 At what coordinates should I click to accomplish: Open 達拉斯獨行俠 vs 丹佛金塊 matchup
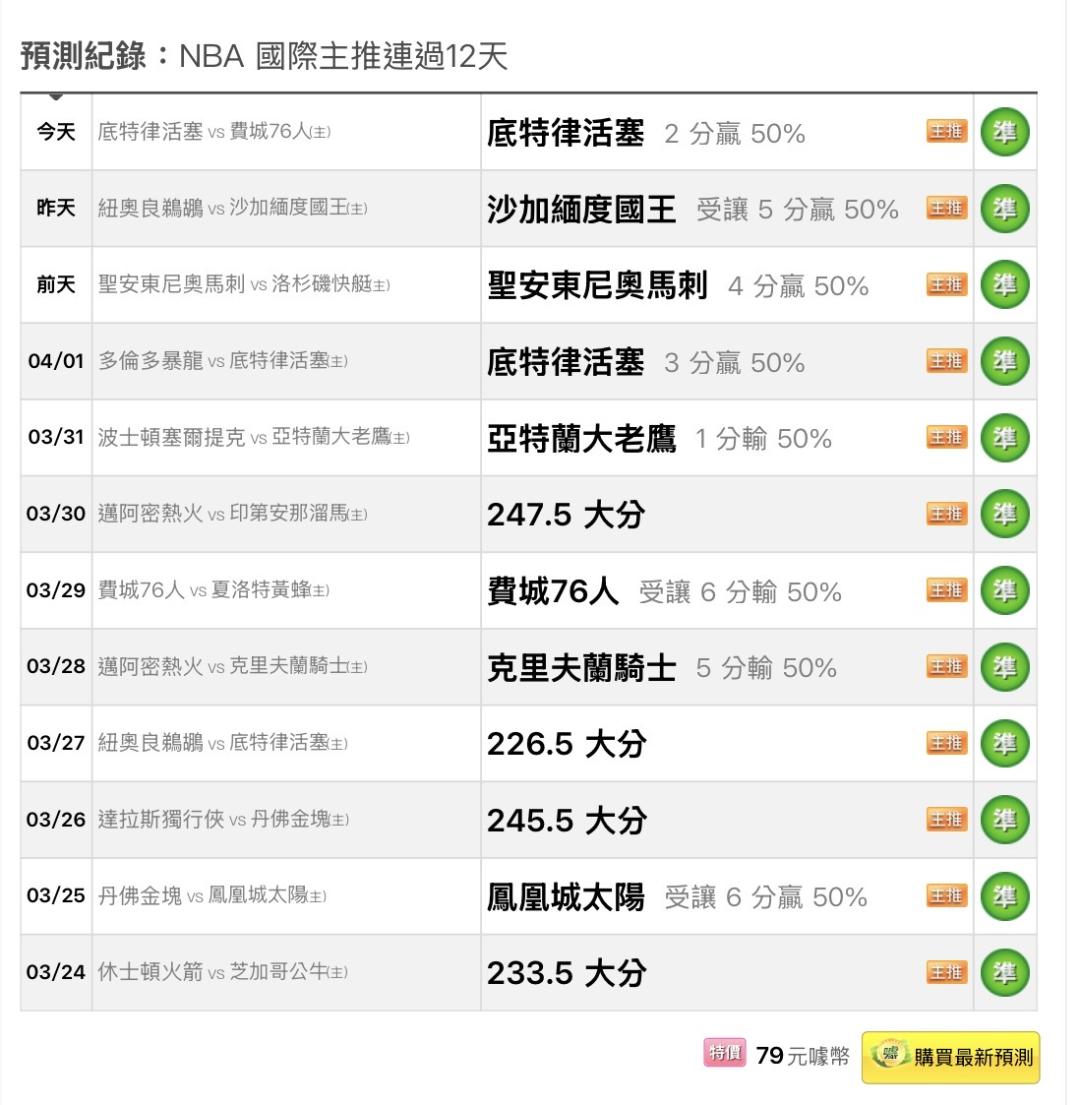223,820
